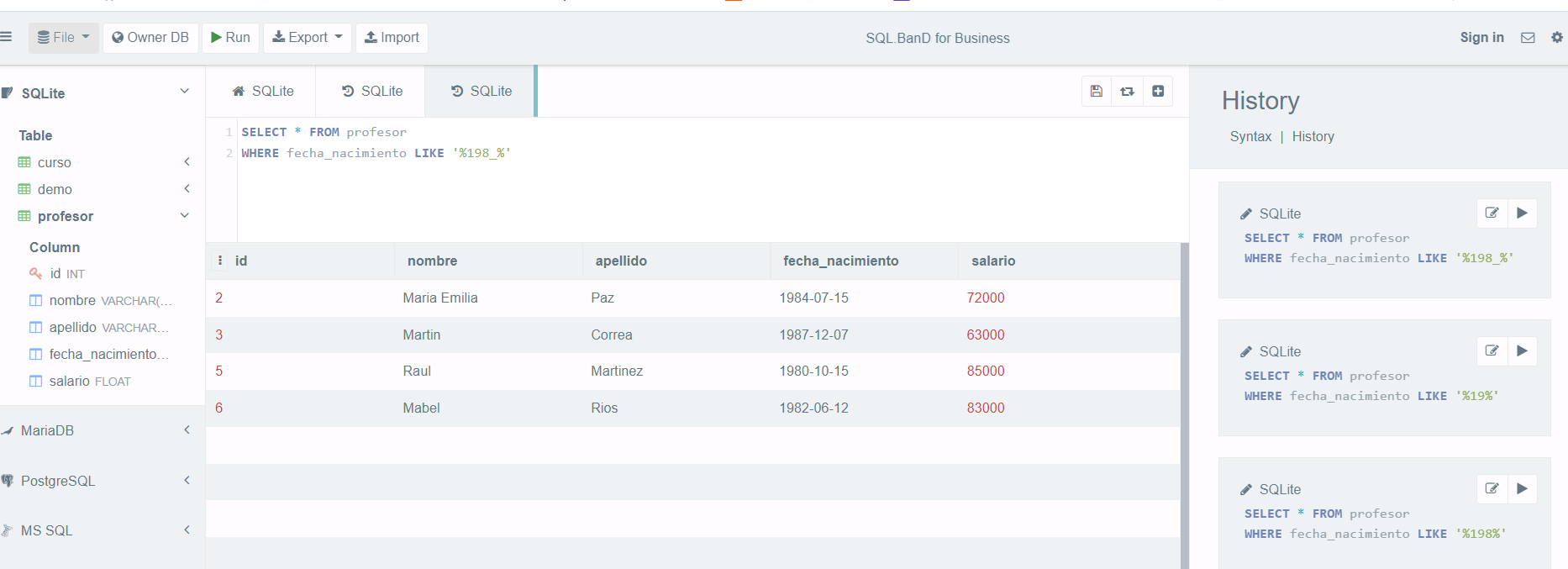The width and height of the screenshot is (1568, 569).
Task: Sort by the salario column header
Action: (993, 261)
